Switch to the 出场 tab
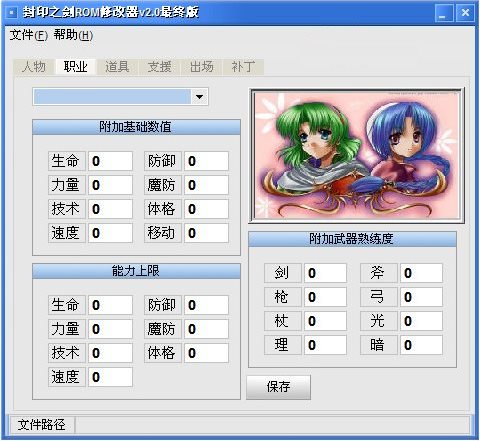This screenshot has width=480, height=441. (x=201, y=67)
